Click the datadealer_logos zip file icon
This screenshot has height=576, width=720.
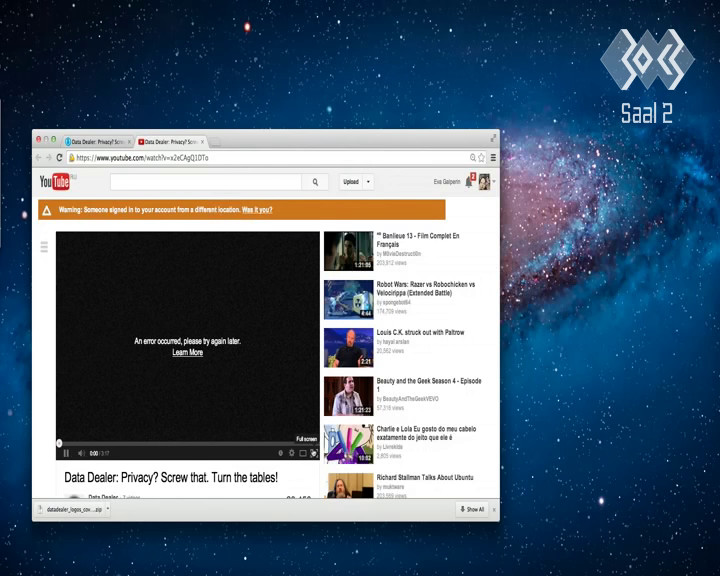click(x=40, y=509)
